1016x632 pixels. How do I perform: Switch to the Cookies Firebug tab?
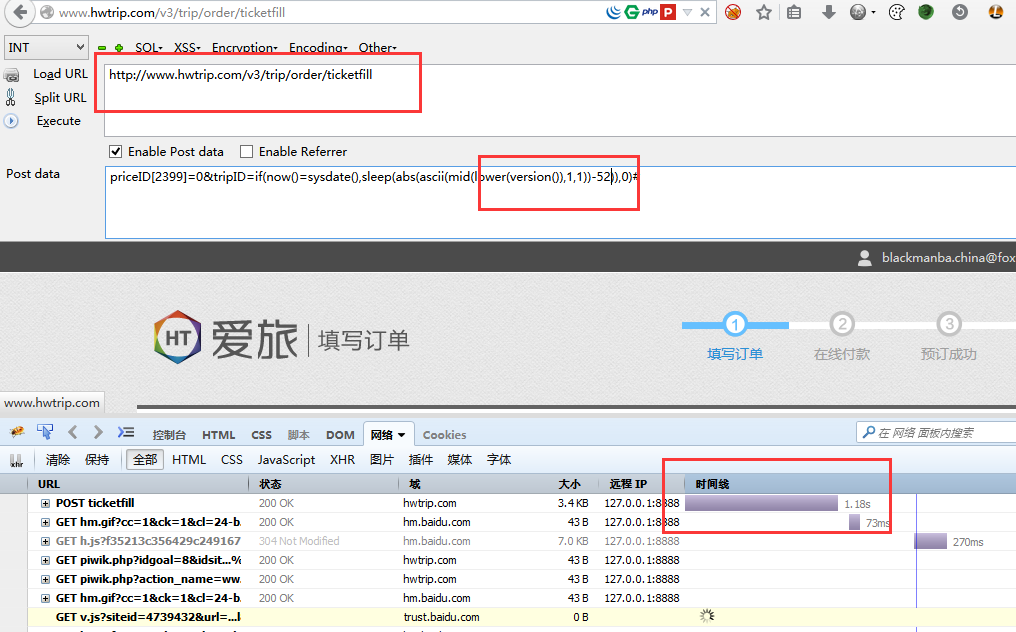pos(444,435)
